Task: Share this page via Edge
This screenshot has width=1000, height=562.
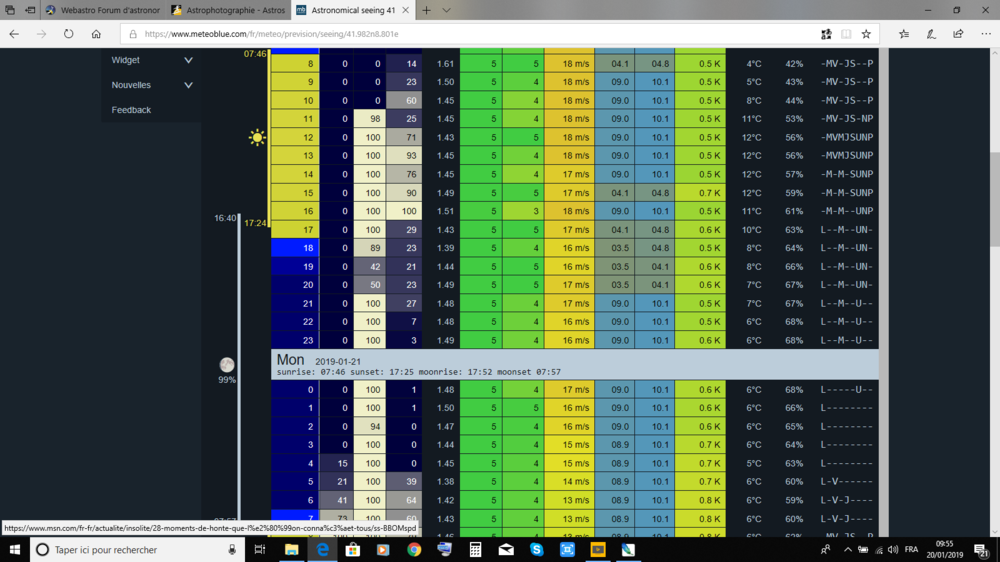Action: click(x=958, y=34)
